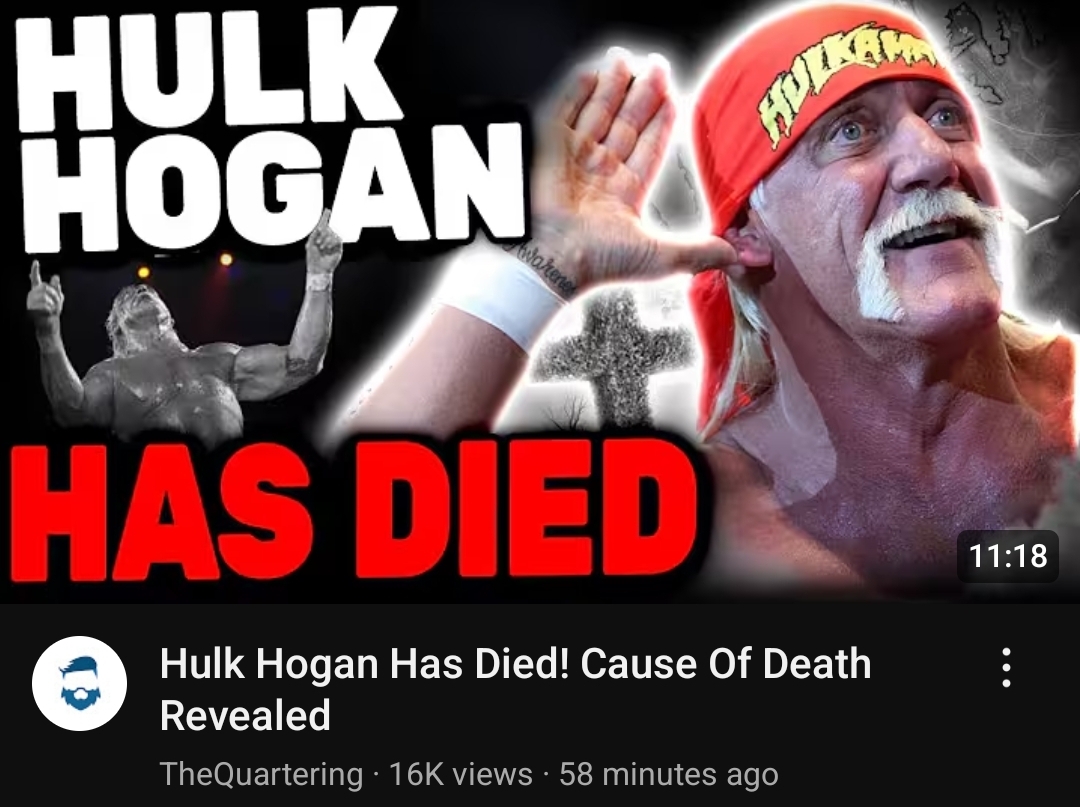Click the word Revealed in the title
The width and height of the screenshot is (1080, 807).
tap(245, 715)
